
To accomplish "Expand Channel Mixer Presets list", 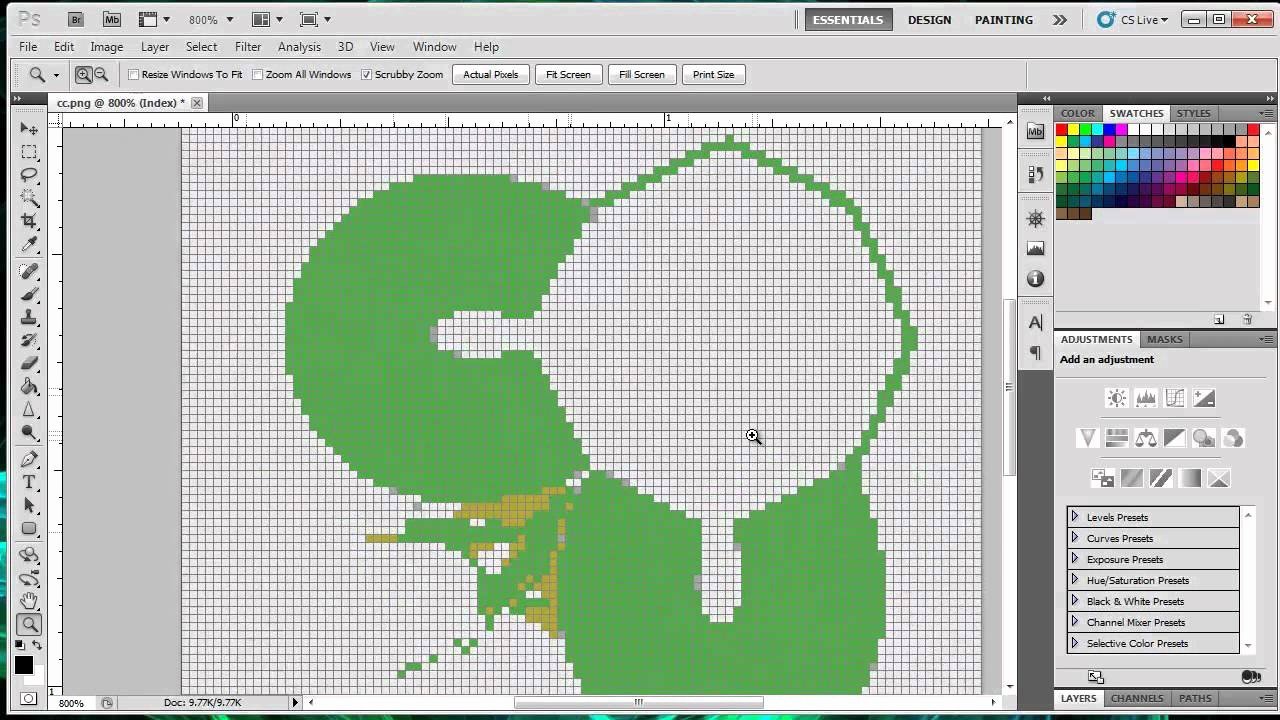I will 1075,622.
